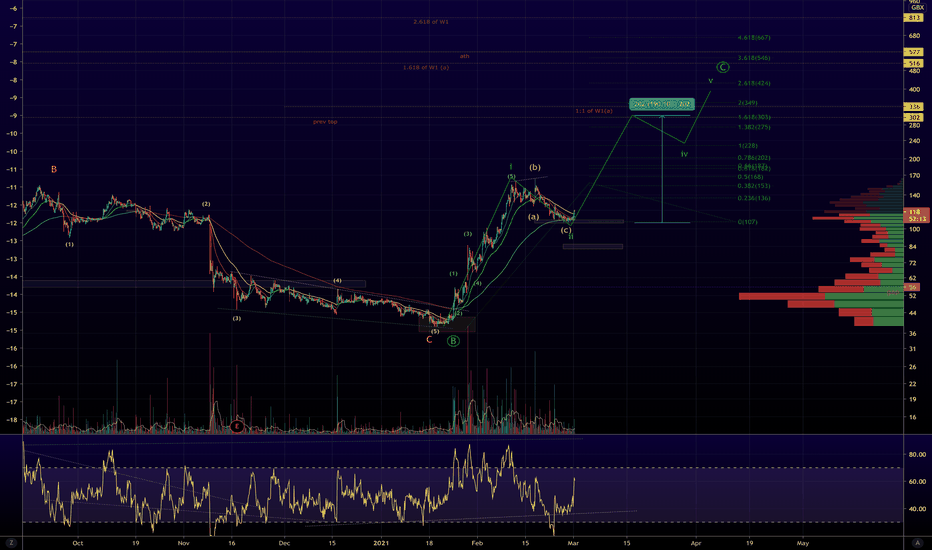Select Fibonacci level 2.618(424)

tap(754, 83)
